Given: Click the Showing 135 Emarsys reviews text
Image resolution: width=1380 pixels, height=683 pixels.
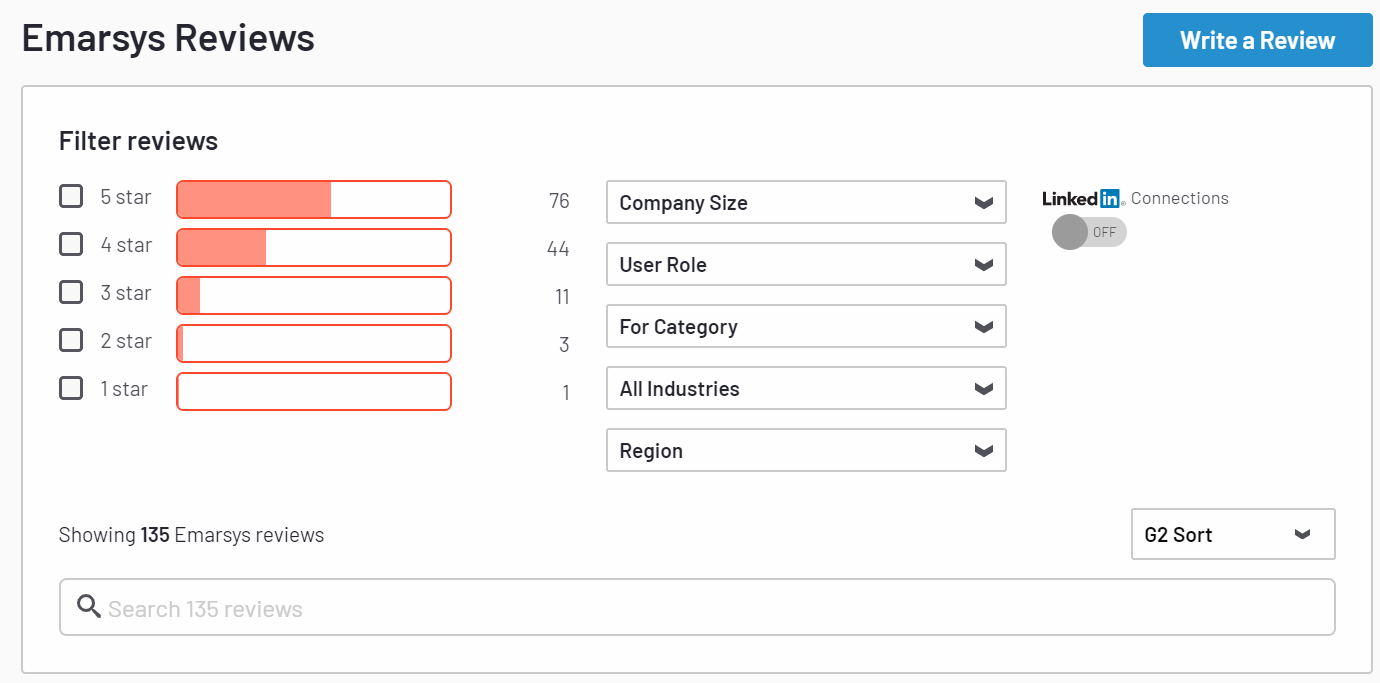Looking at the screenshot, I should point(191,535).
